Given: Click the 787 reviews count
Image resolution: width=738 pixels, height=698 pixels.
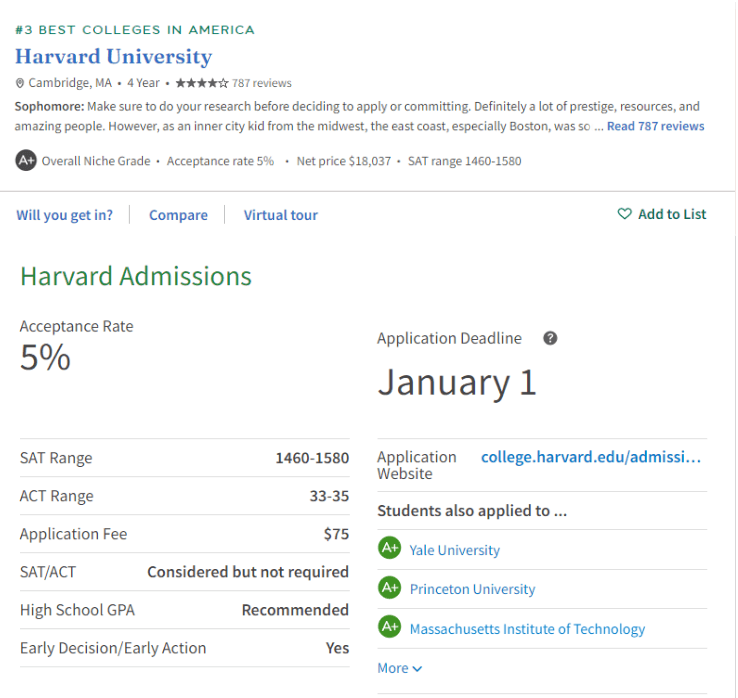Looking at the screenshot, I should click(x=262, y=83).
